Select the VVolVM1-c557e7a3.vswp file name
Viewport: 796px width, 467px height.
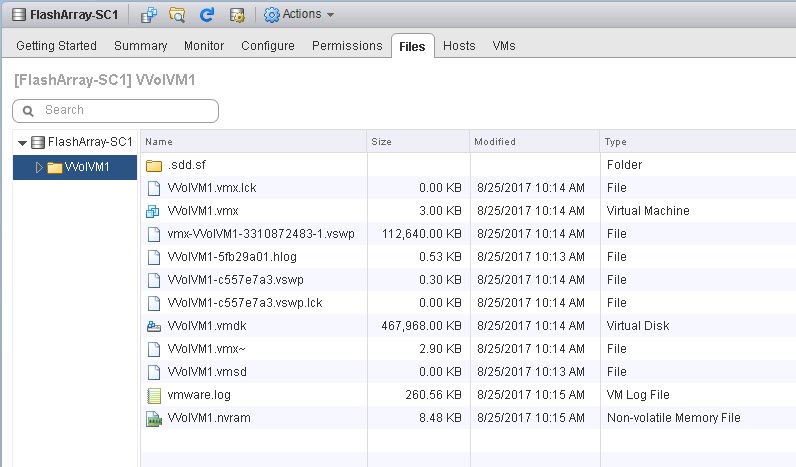pos(236,280)
